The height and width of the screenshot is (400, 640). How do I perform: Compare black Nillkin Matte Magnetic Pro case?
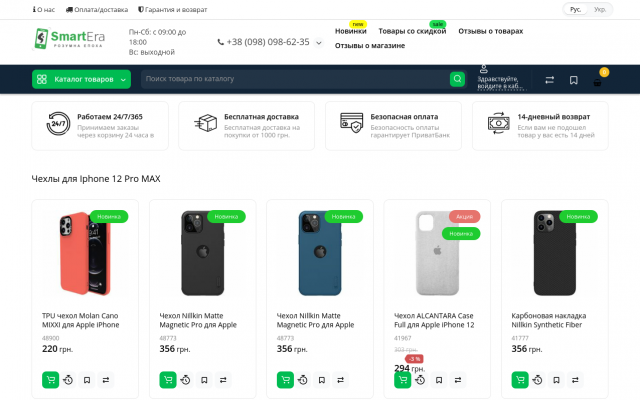223,380
